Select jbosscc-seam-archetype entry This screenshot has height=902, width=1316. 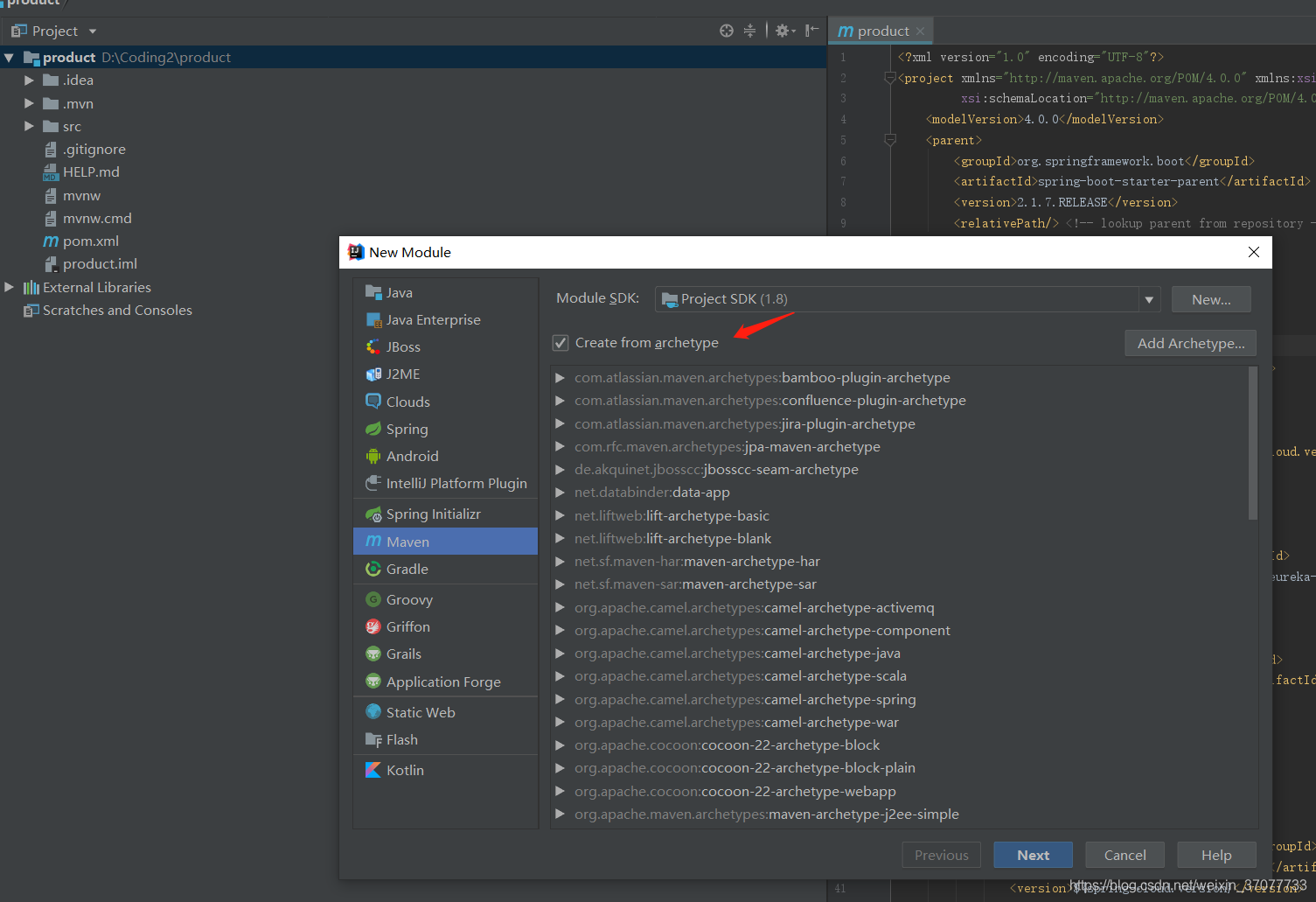tap(716, 470)
